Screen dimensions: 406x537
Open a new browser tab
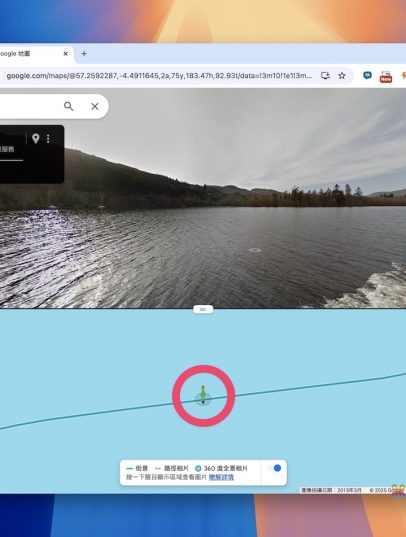coord(84,53)
